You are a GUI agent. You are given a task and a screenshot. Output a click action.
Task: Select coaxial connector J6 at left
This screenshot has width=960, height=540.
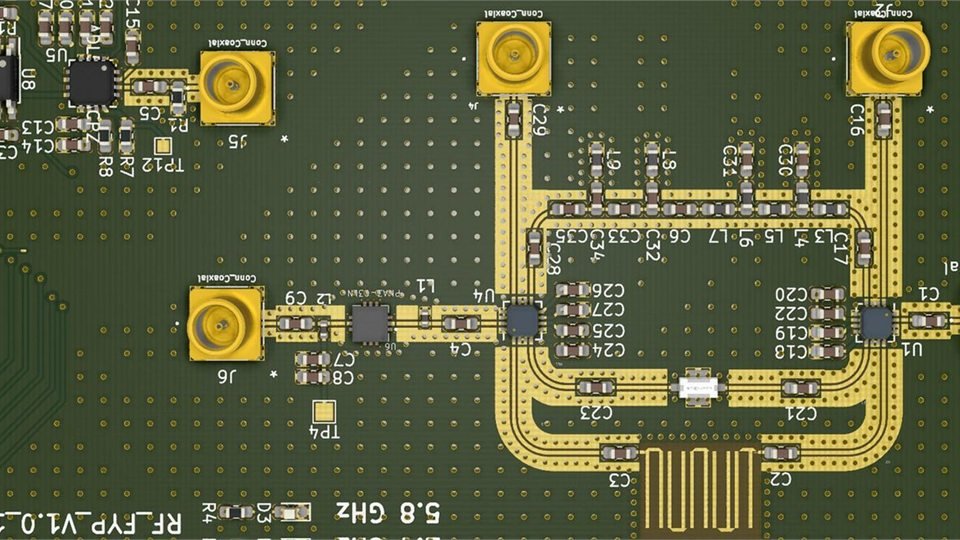[226, 323]
